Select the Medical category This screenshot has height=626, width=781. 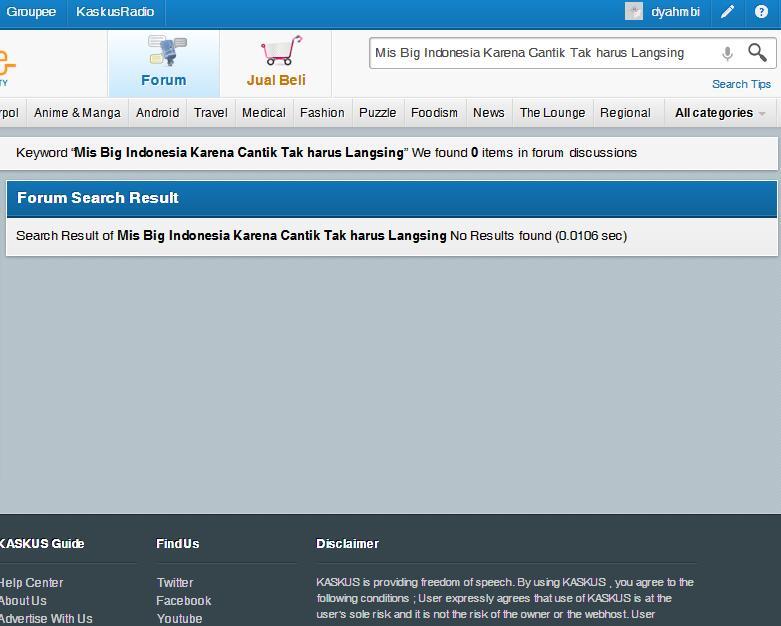tap(264, 113)
